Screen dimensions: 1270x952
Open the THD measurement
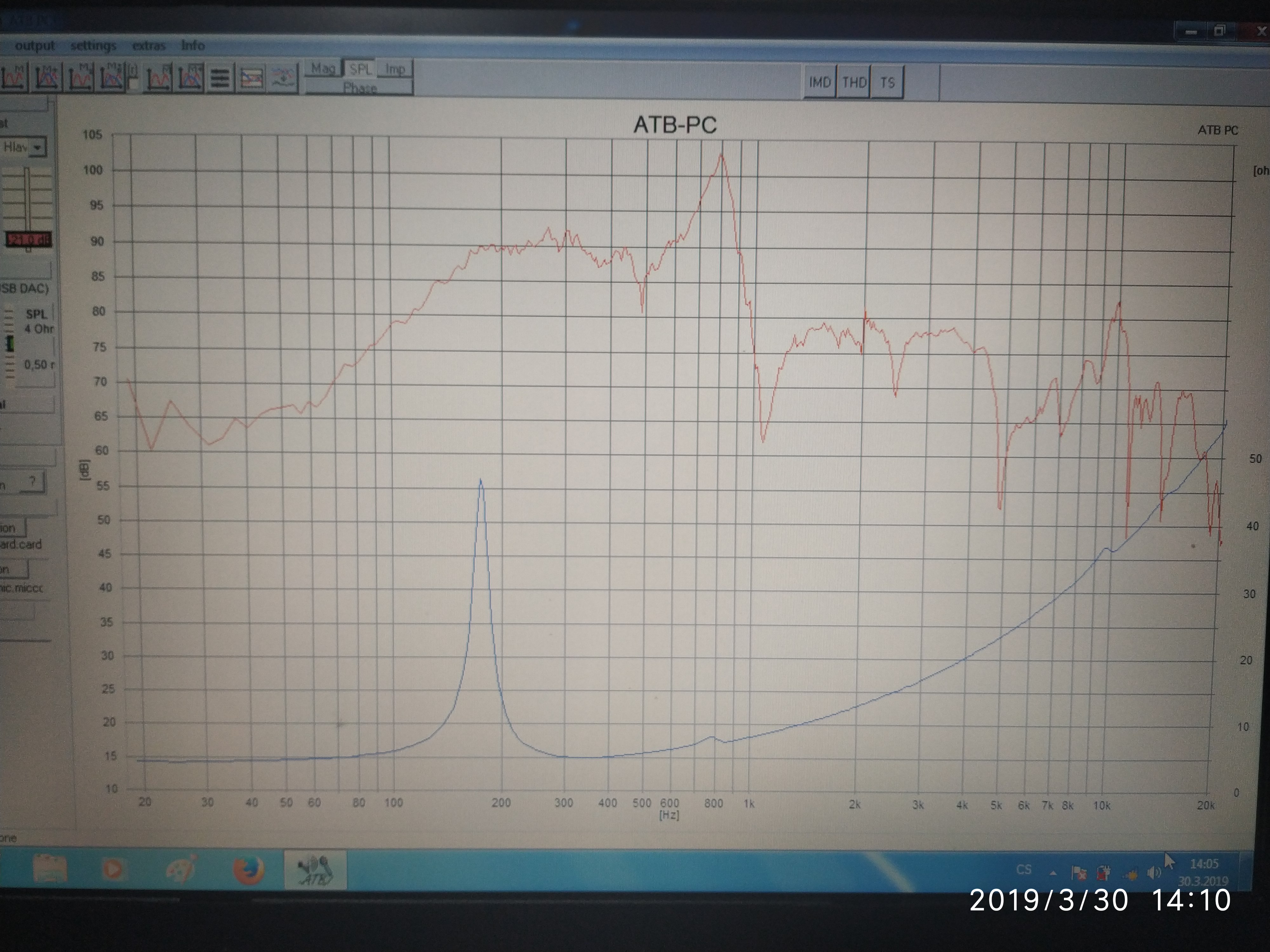click(x=854, y=83)
